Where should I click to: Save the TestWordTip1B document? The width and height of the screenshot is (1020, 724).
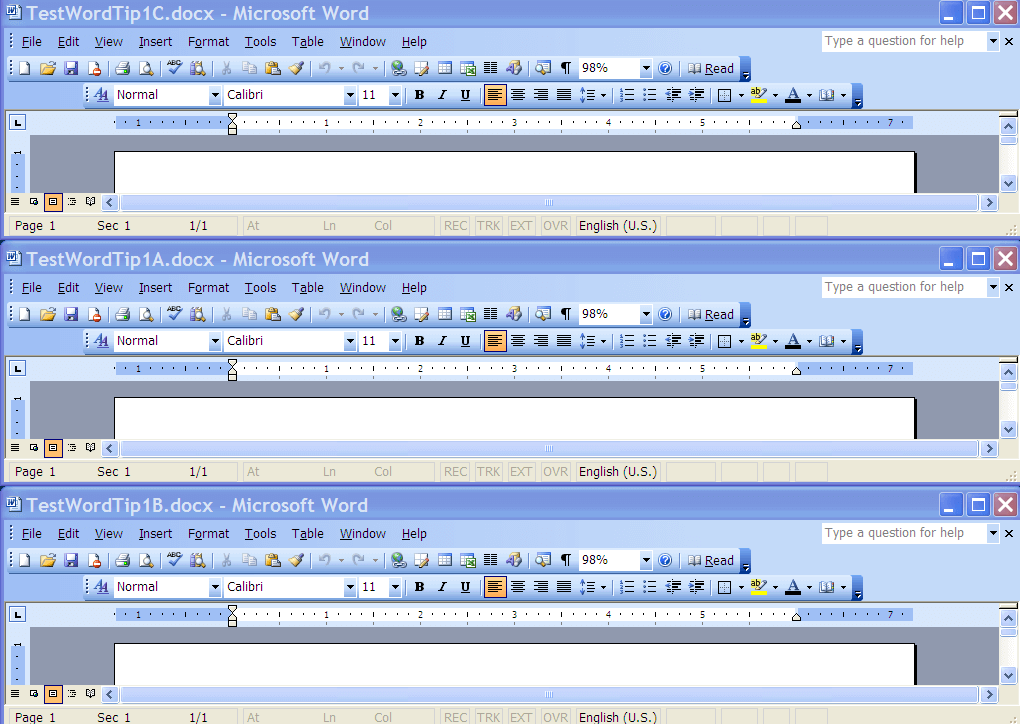point(71,560)
